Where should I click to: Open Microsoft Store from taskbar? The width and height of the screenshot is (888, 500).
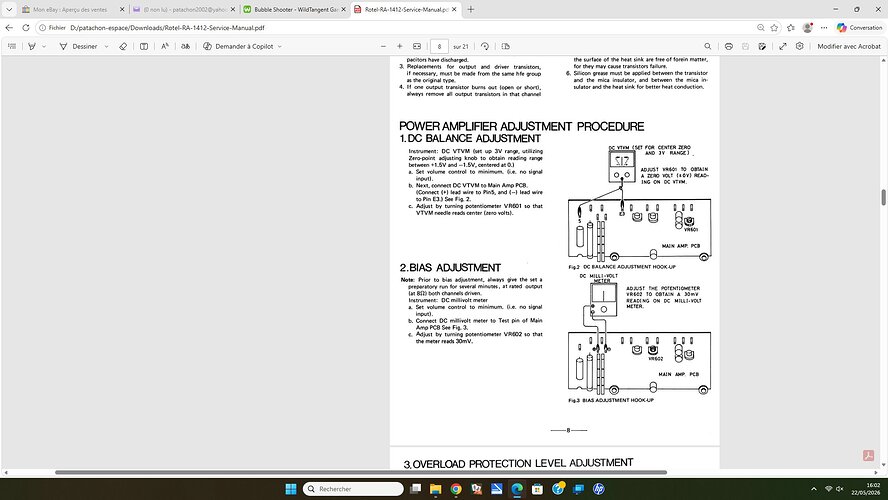(x=537, y=489)
